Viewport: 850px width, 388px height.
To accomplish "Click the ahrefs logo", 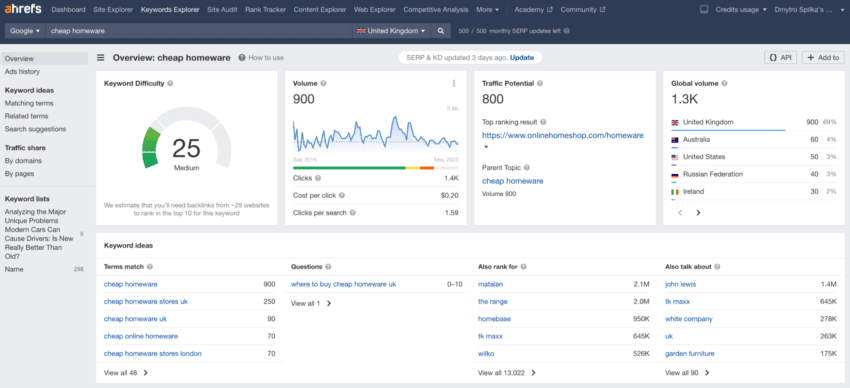I will [23, 10].
